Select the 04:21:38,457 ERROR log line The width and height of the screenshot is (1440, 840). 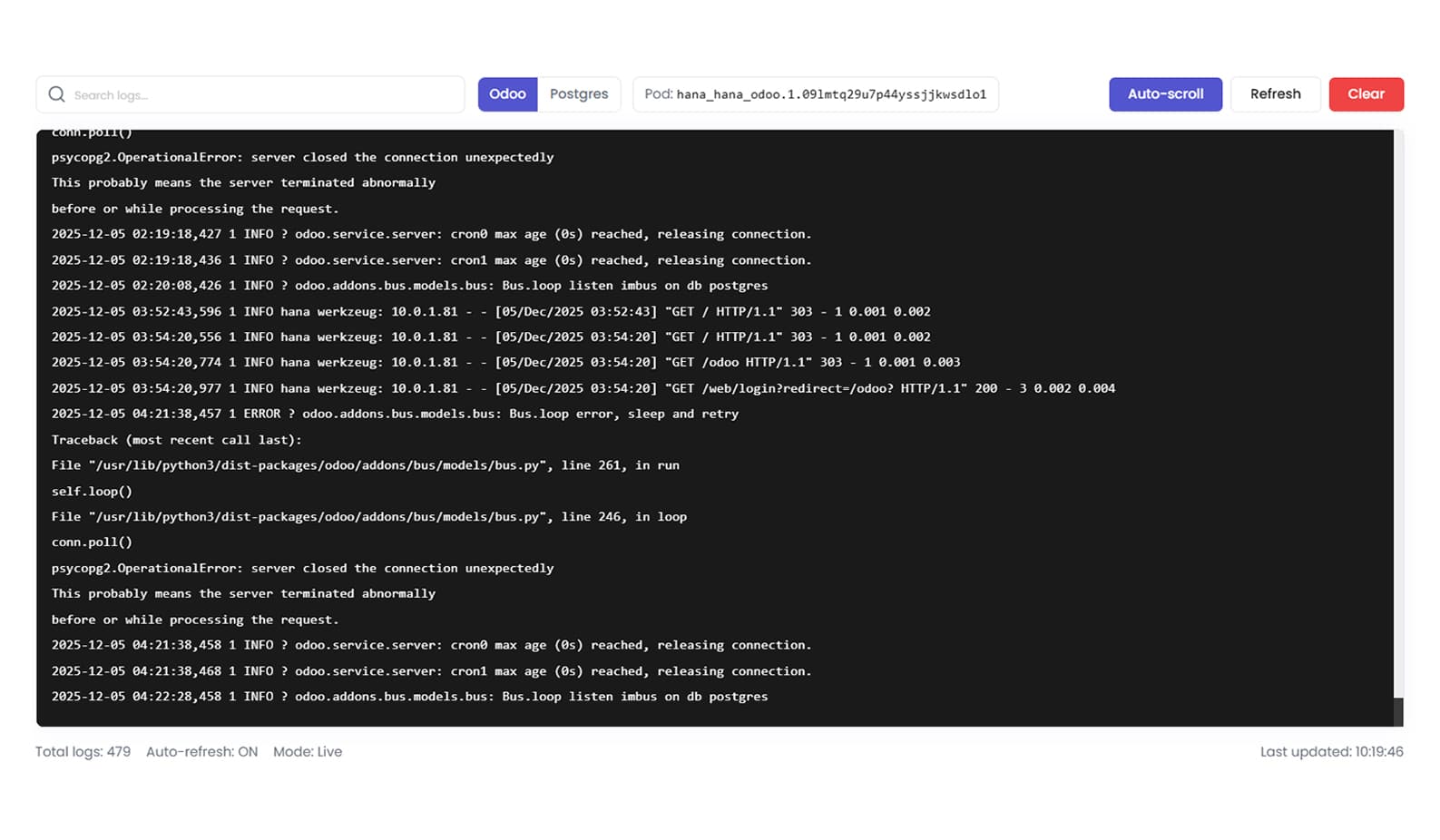(x=395, y=414)
